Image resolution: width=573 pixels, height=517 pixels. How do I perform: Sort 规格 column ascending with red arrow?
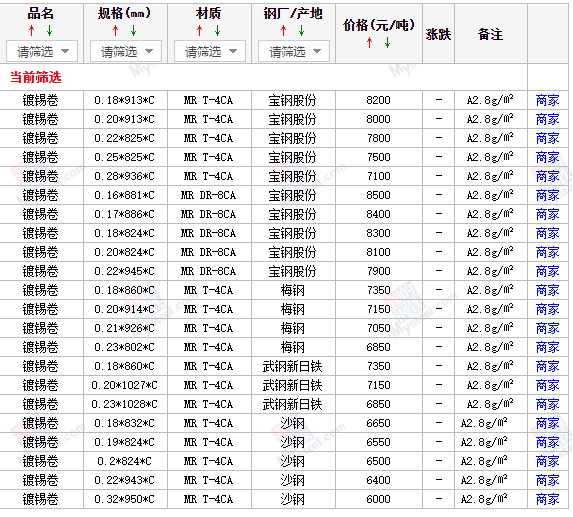point(116,31)
